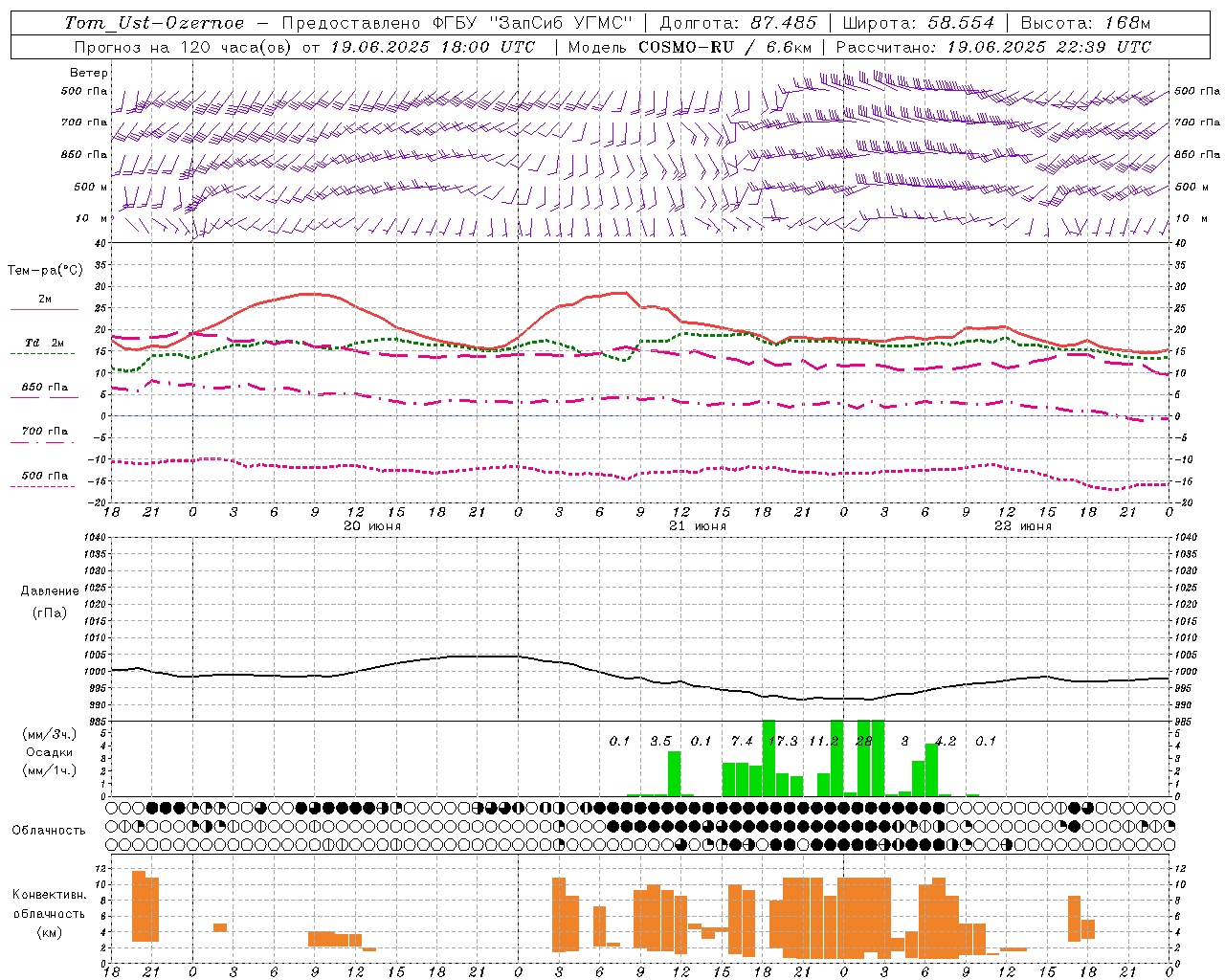The width and height of the screenshot is (1225, 980).
Task: Click the '850 гПа' temperature legend label
Action: 45,388
